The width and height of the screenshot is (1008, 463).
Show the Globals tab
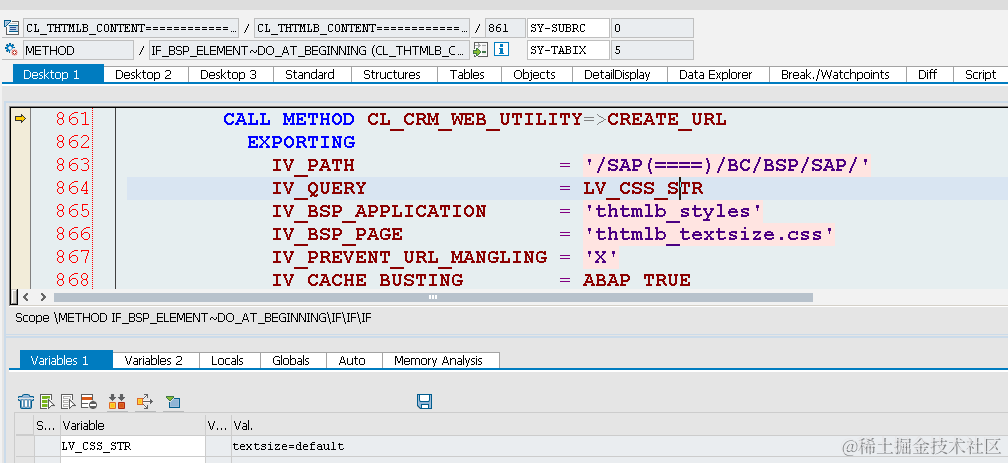291,361
